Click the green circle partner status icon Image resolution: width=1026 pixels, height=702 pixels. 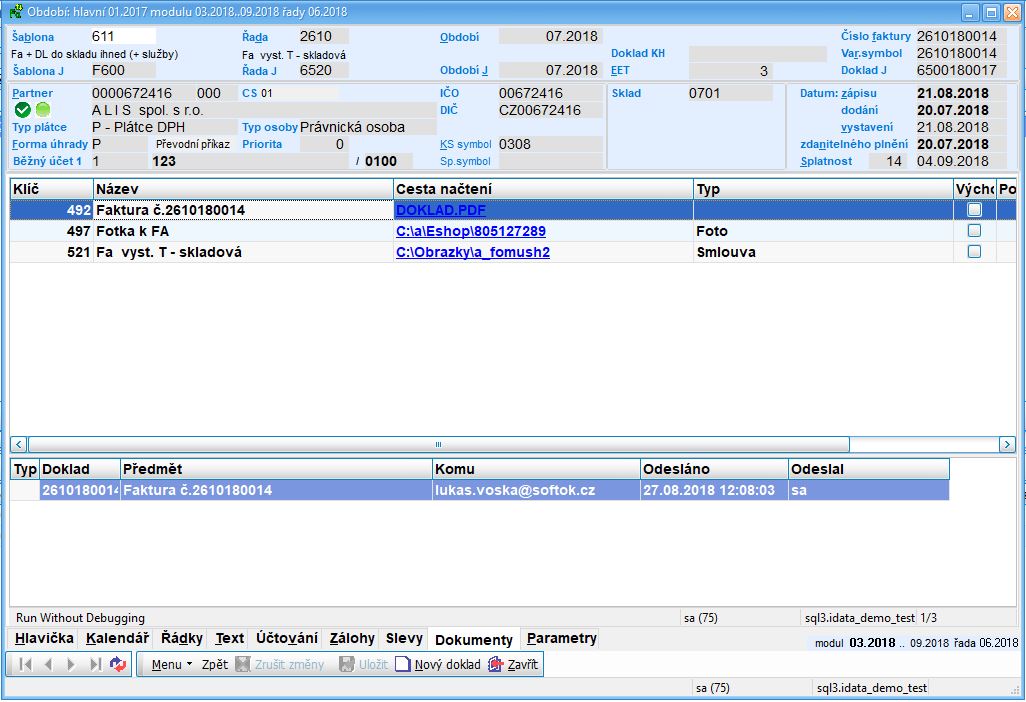[43, 110]
